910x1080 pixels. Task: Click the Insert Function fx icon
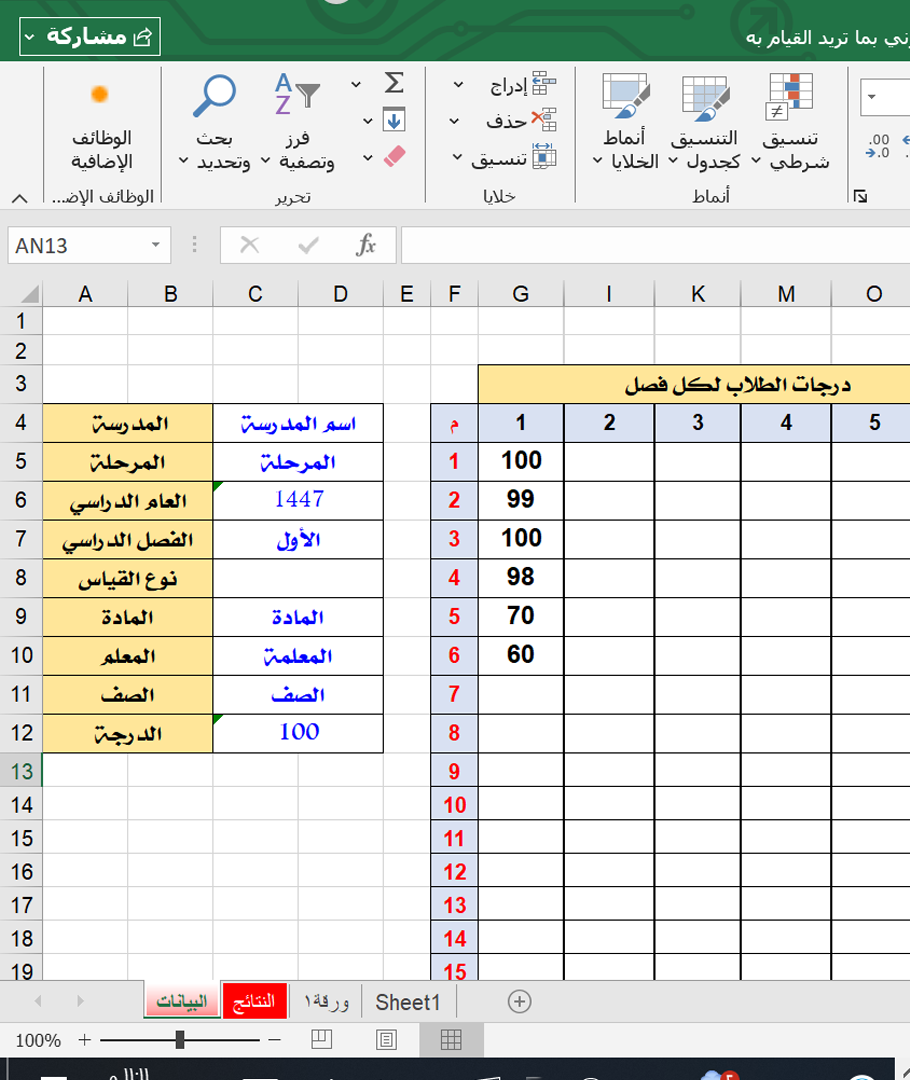tap(366, 245)
